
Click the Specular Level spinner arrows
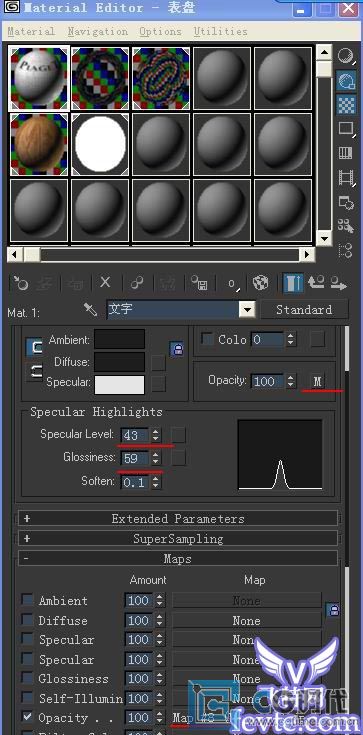[156, 435]
